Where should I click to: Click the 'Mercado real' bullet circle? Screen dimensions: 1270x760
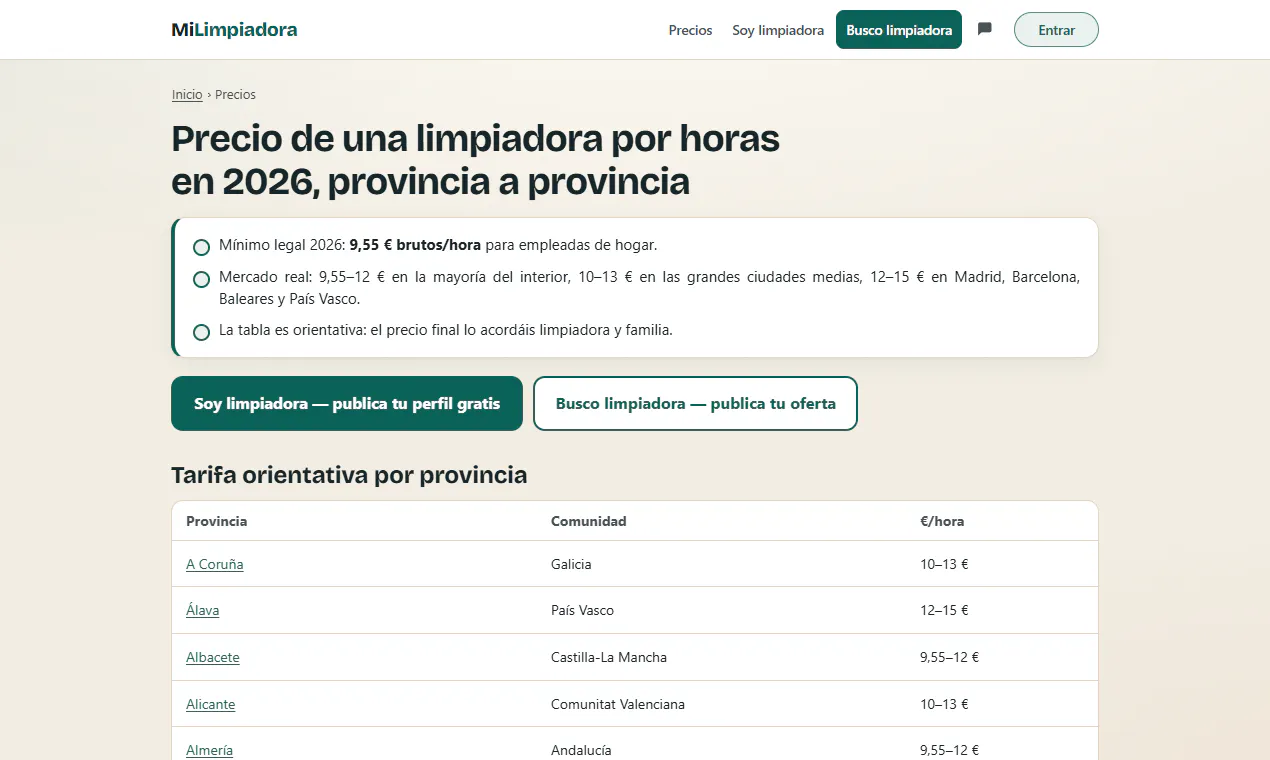coord(201,279)
